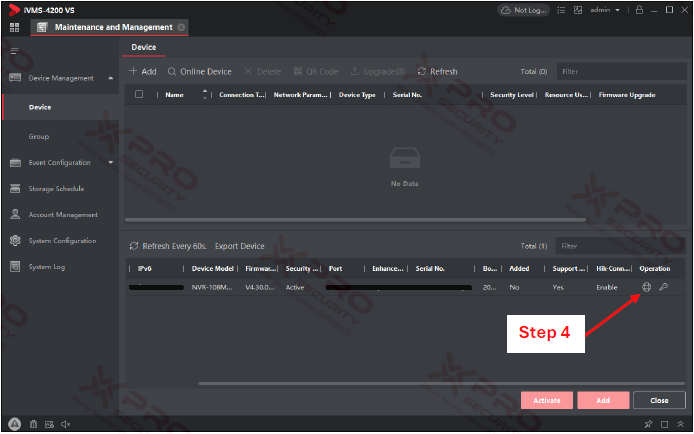Add a new device

pos(143,71)
